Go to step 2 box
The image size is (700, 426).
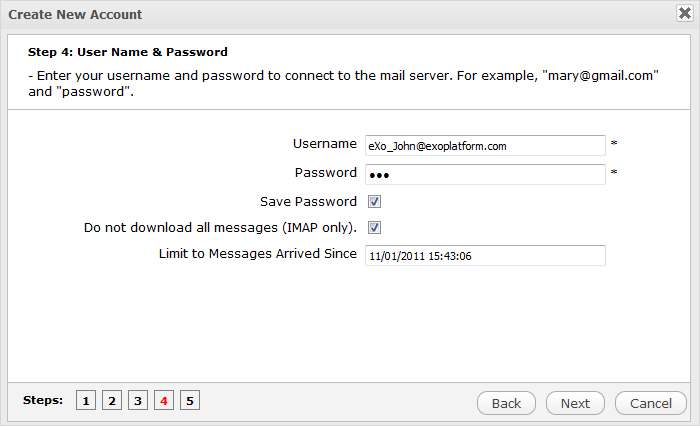(x=112, y=401)
